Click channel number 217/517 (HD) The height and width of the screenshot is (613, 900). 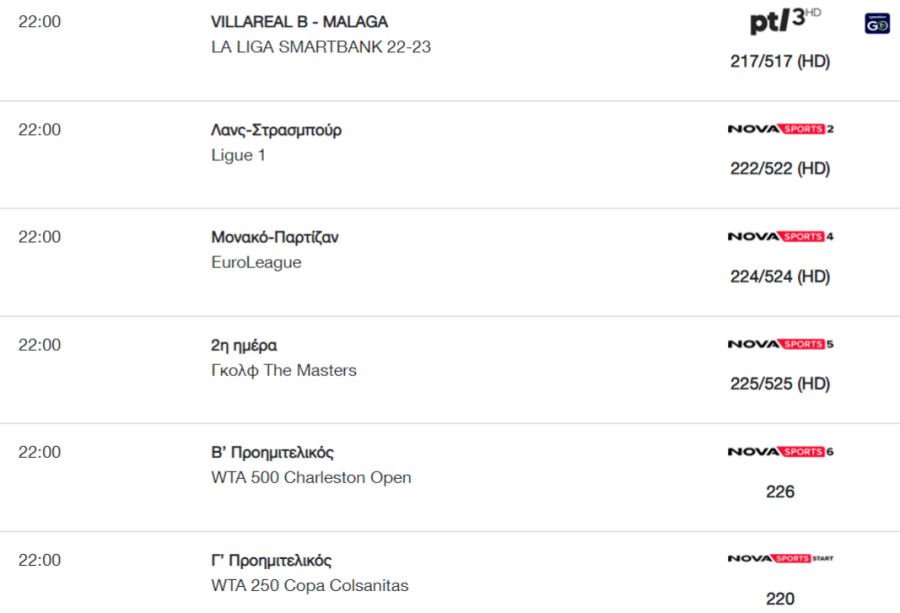tap(780, 61)
